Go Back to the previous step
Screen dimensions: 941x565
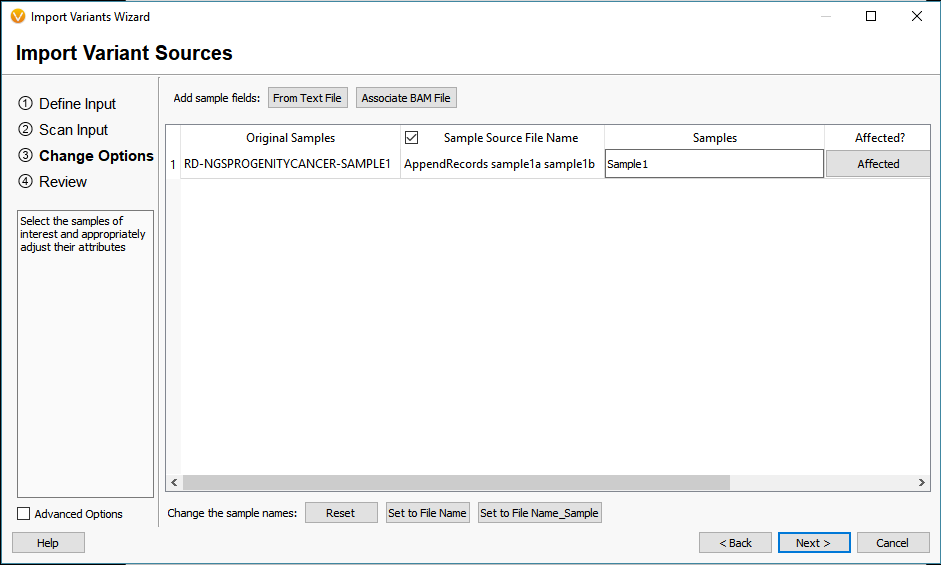click(x=735, y=543)
